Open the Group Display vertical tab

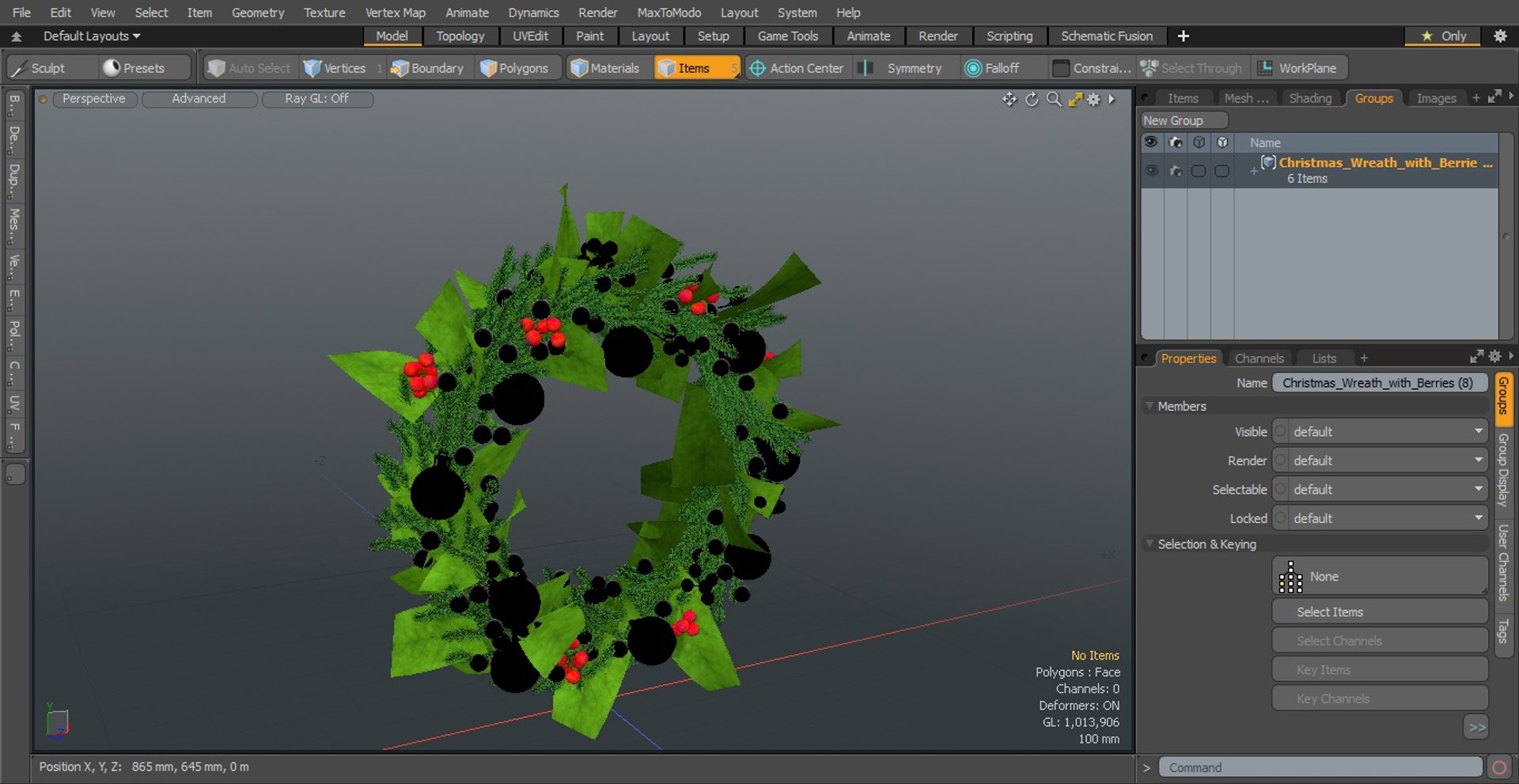point(1503,470)
